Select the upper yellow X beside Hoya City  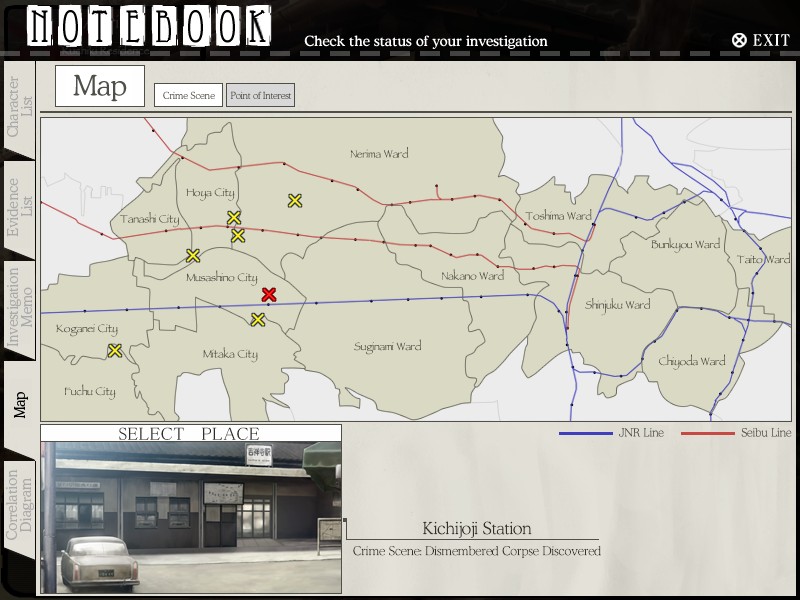[234, 218]
